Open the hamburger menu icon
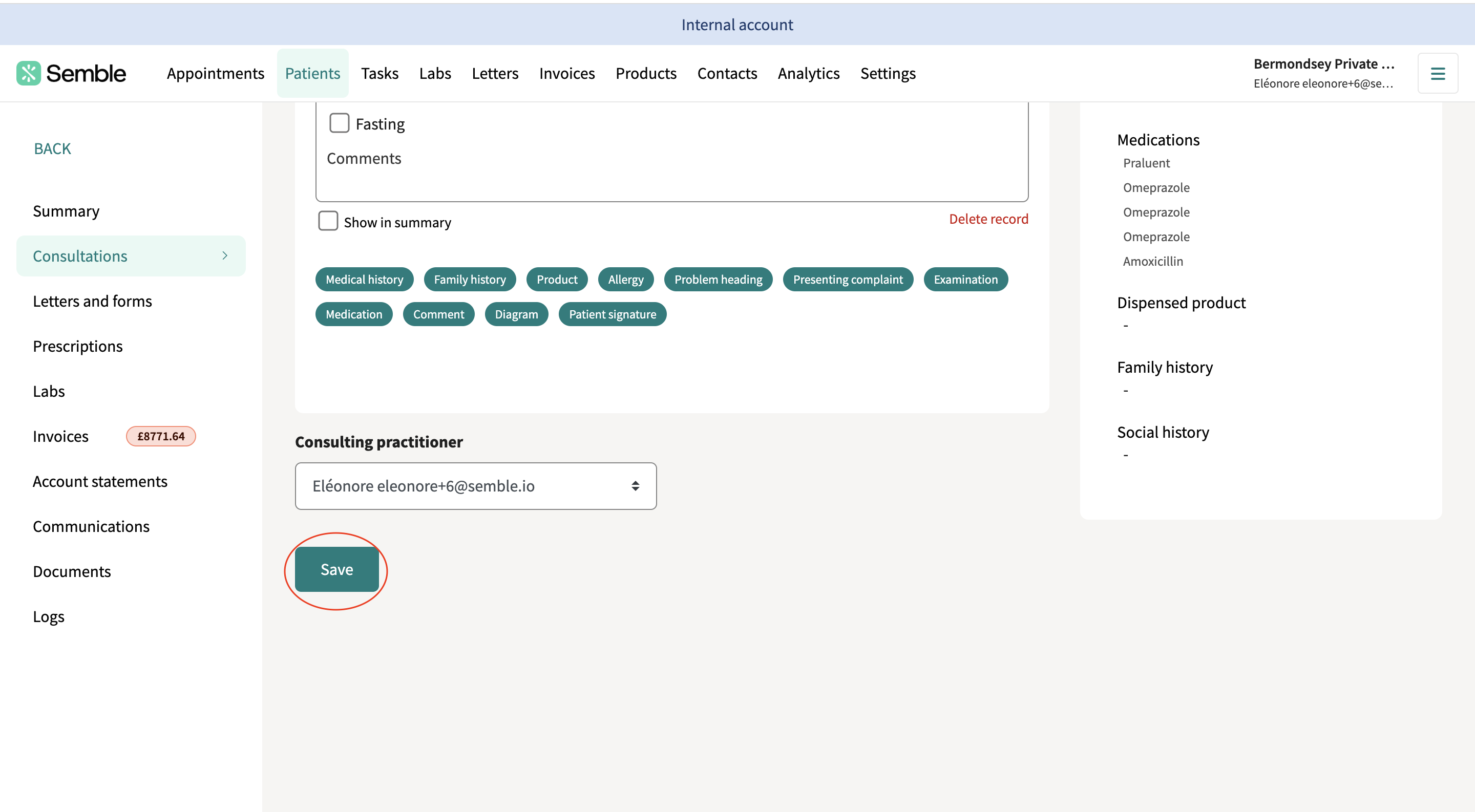 (1437, 73)
